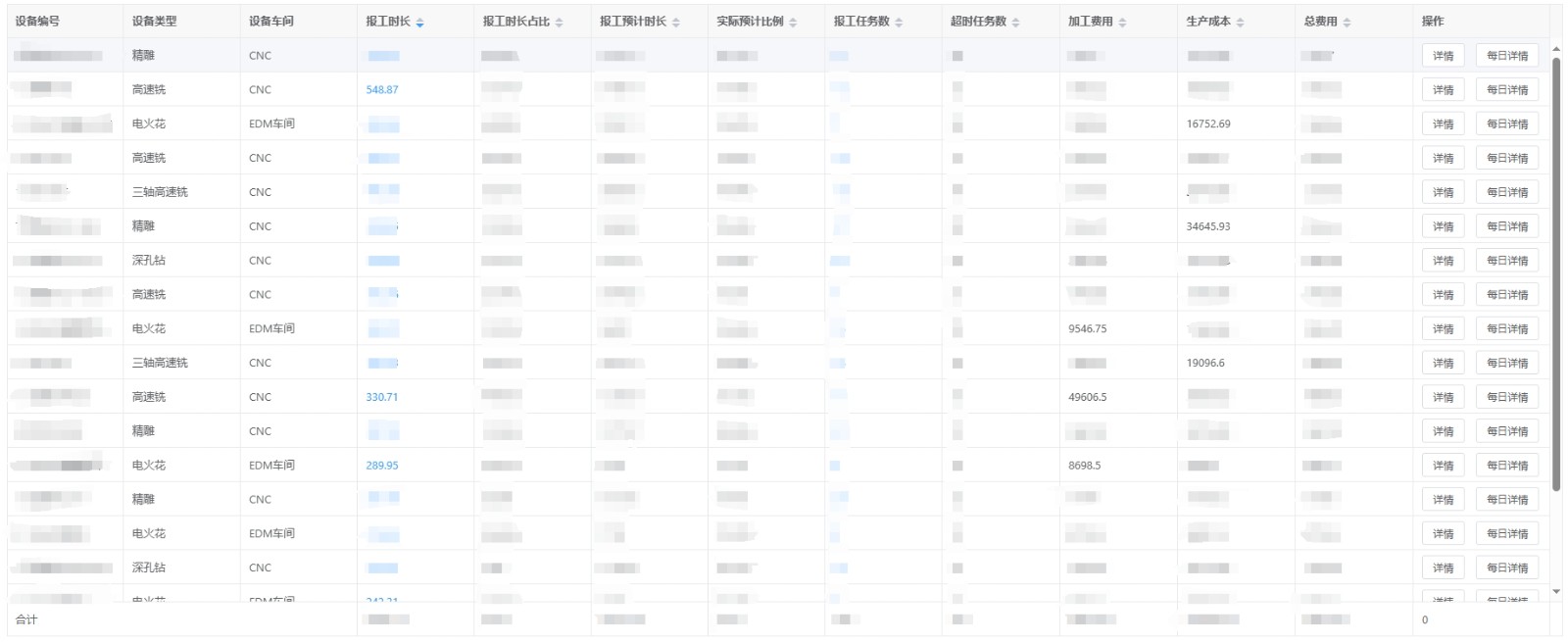Open 每日详情 for 548.87 高速铣 row
Viewport: 1568px width, 642px height.
tap(1506, 90)
